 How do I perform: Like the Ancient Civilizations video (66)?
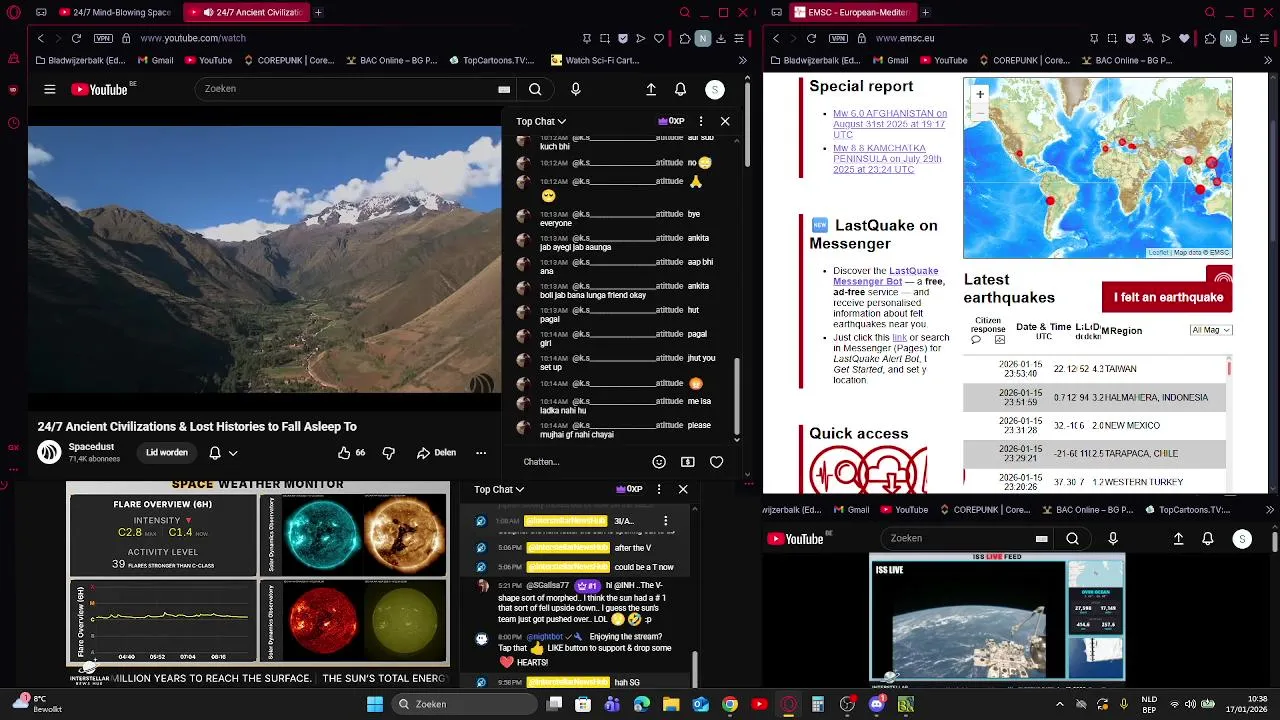[x=351, y=453]
